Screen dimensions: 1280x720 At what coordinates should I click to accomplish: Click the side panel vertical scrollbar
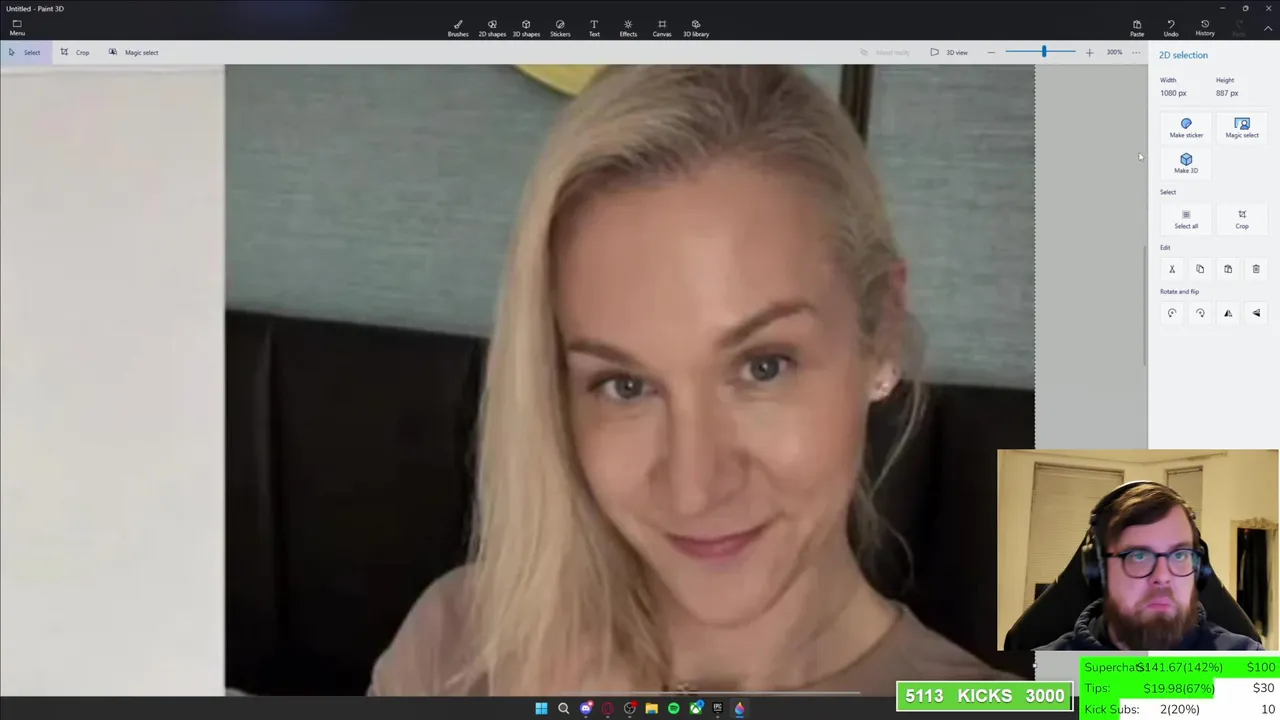(x=1146, y=305)
